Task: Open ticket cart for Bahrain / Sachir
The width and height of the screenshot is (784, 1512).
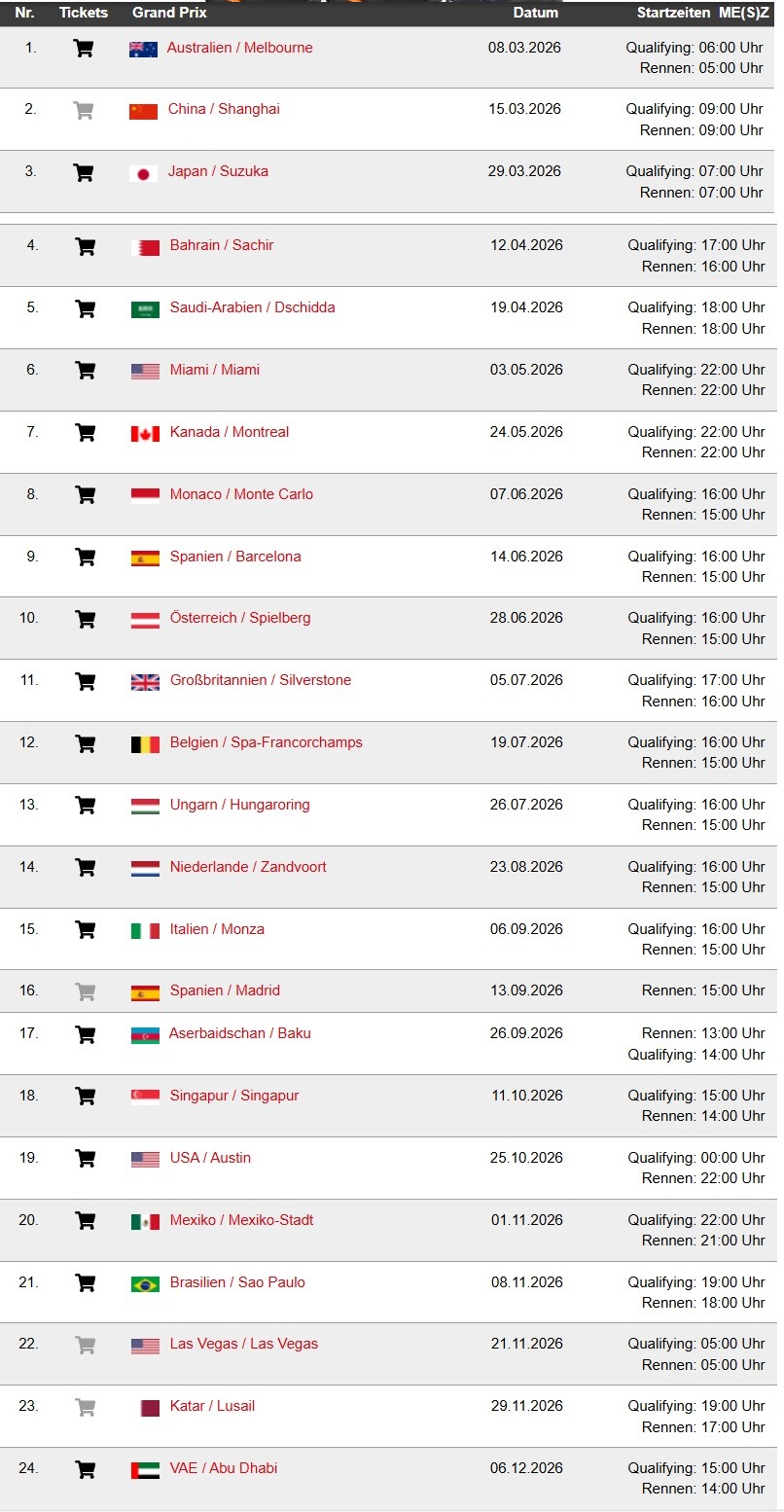Action: [x=86, y=246]
